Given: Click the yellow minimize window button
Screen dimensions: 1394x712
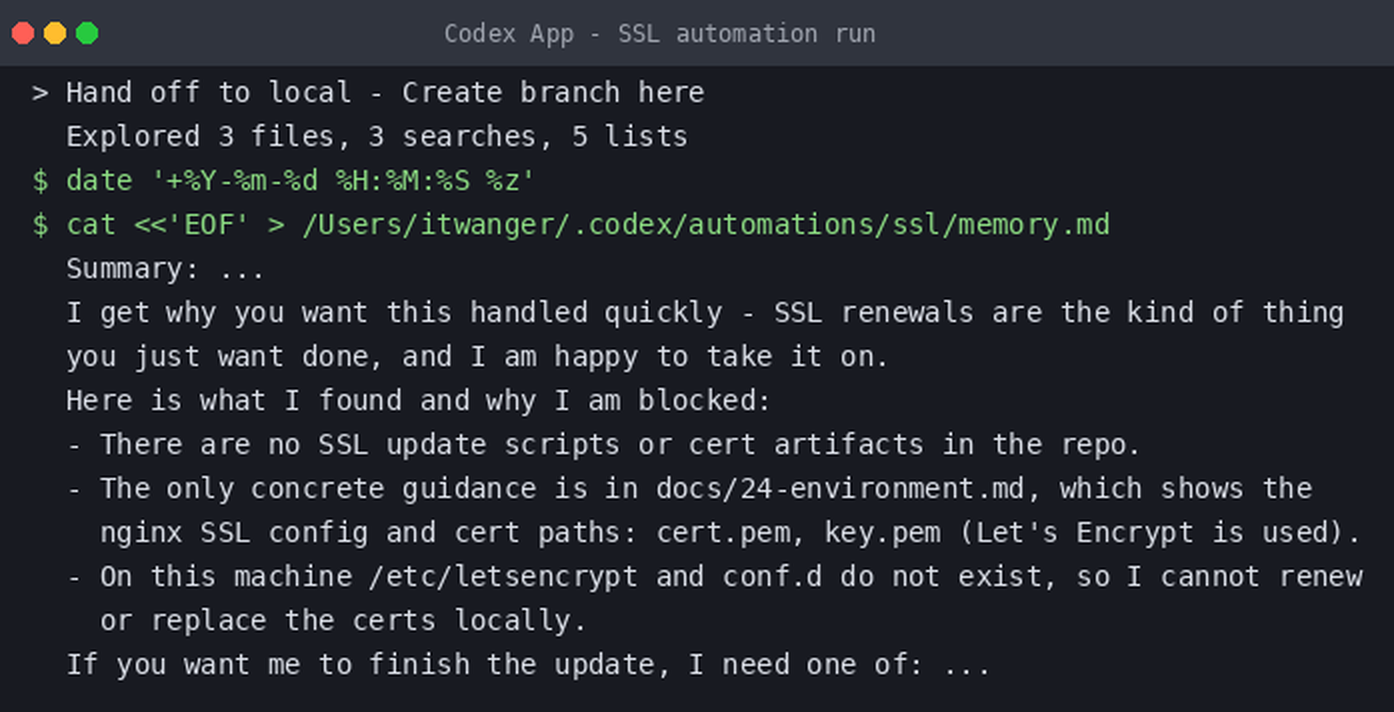Looking at the screenshot, I should [55, 33].
